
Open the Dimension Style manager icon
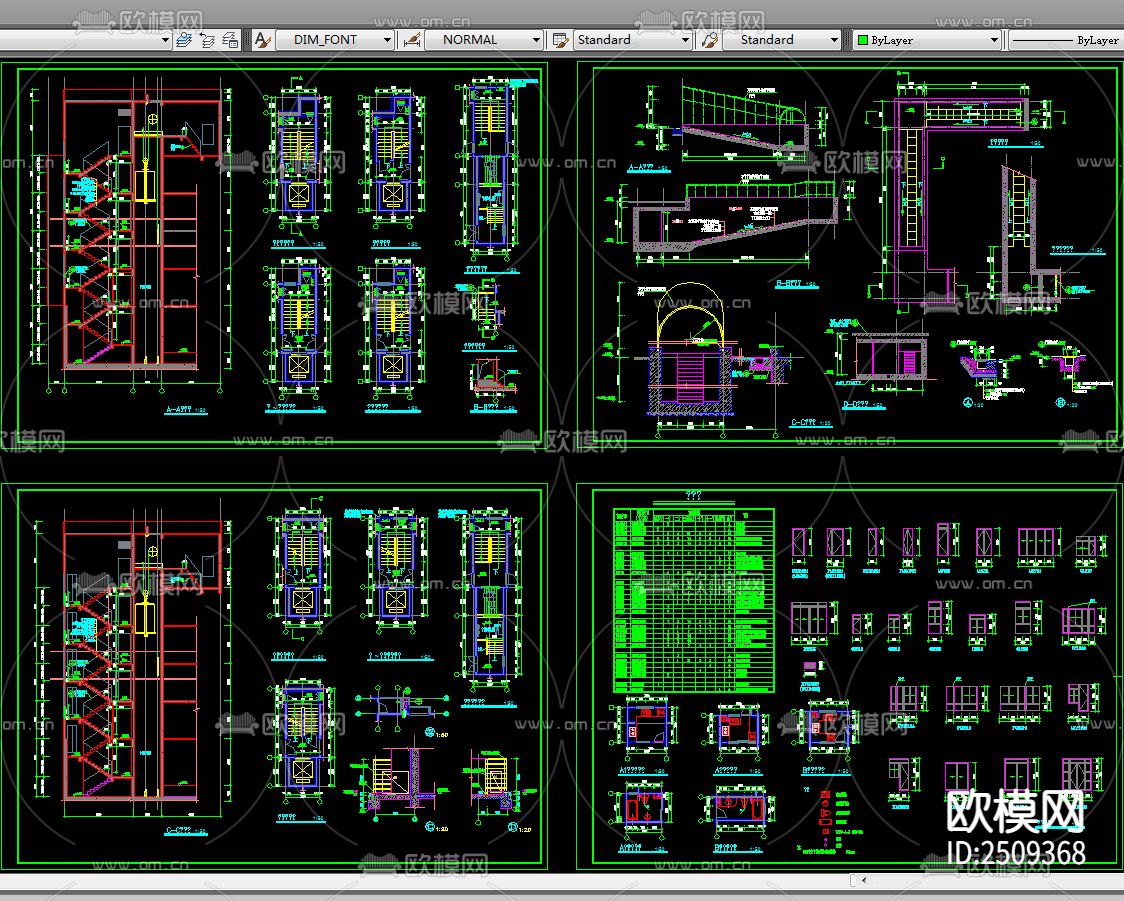click(411, 40)
